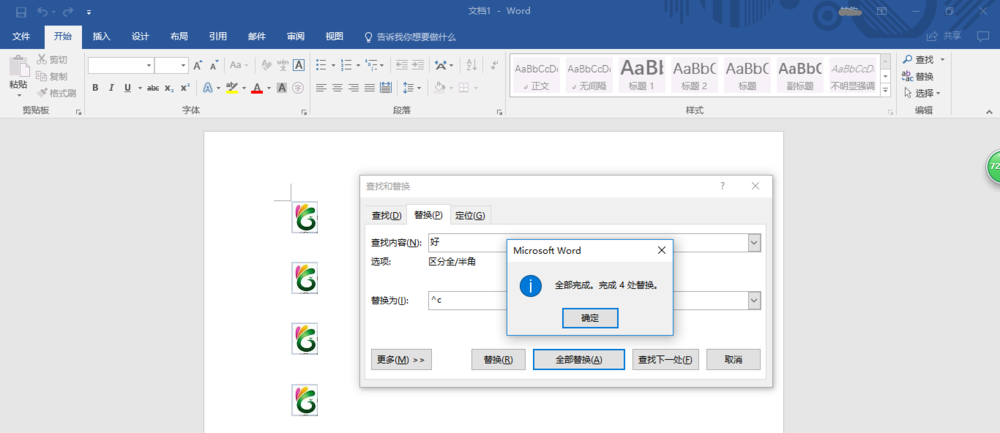Toggle abc strikethrough formatting
Screen dimensions: 1000x433
click(153, 88)
